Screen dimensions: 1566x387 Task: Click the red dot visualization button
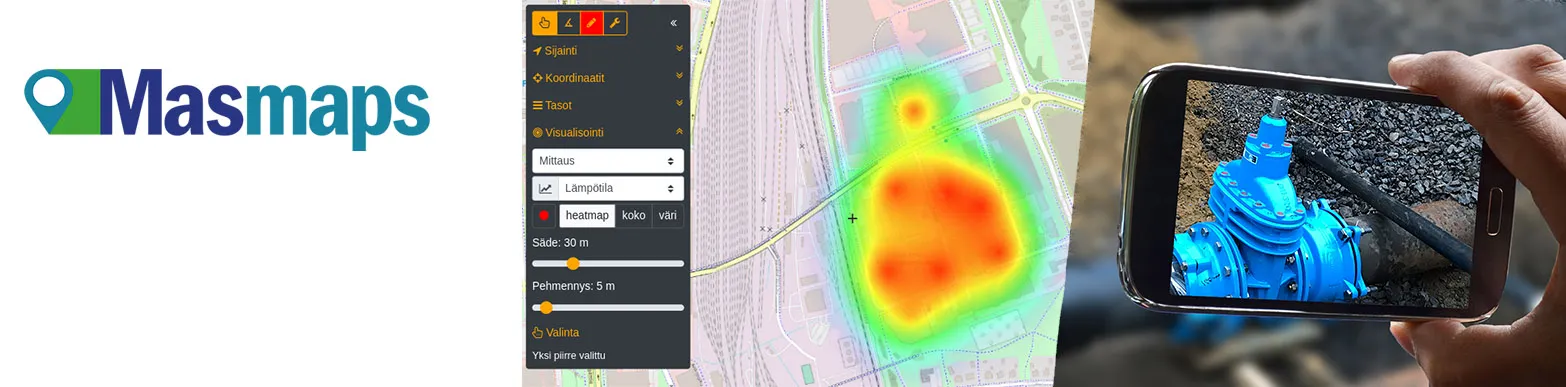pyautogui.click(x=545, y=215)
